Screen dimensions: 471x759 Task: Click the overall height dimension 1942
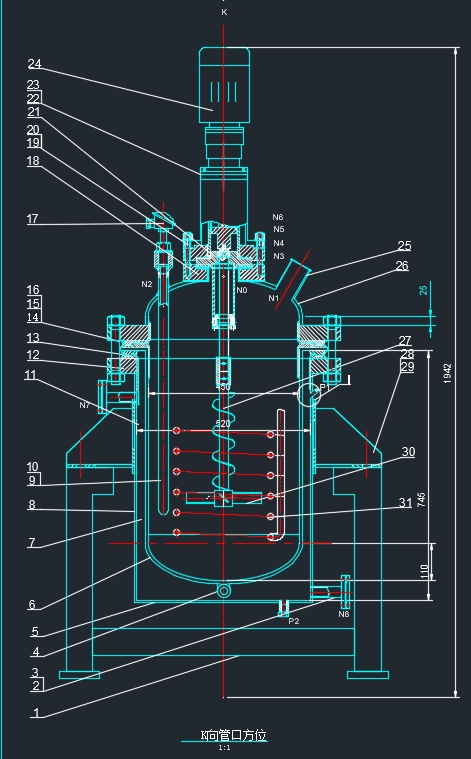click(447, 373)
